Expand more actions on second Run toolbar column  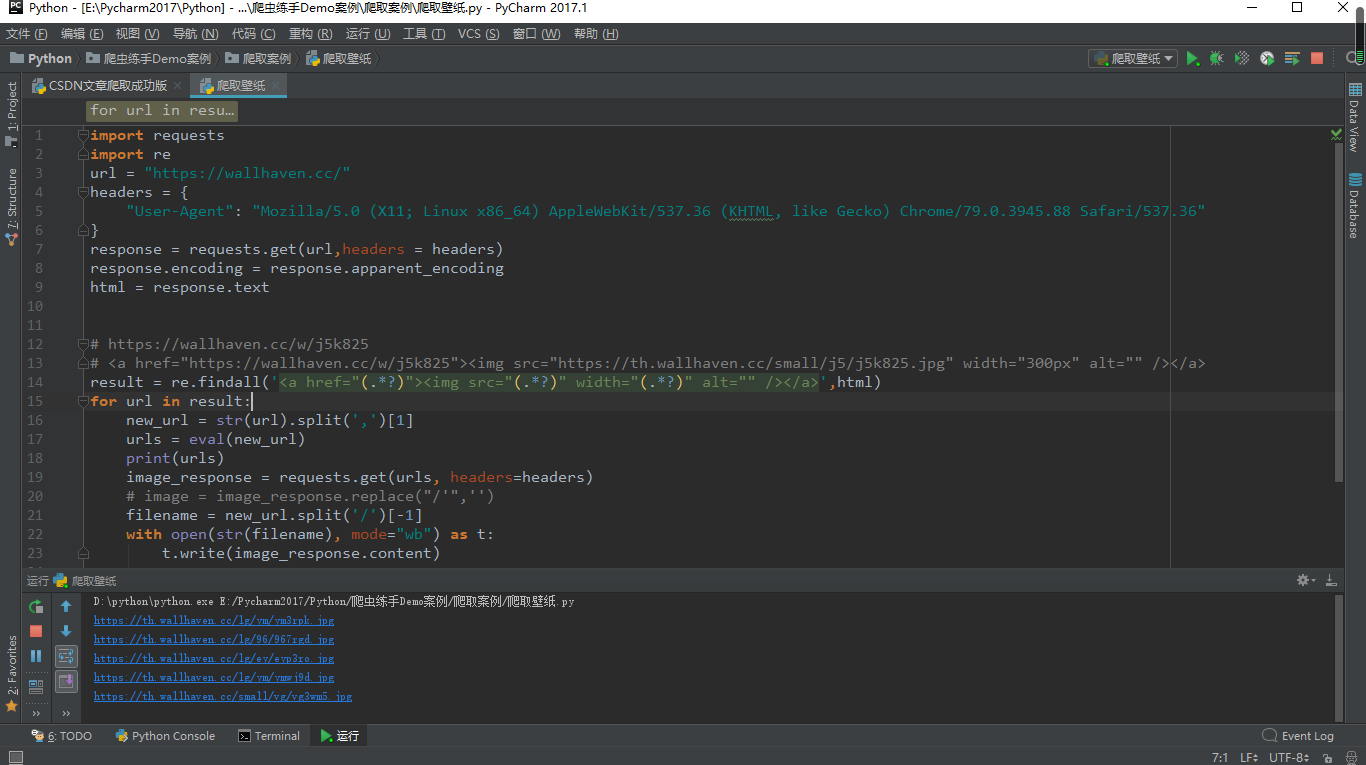tap(66, 713)
